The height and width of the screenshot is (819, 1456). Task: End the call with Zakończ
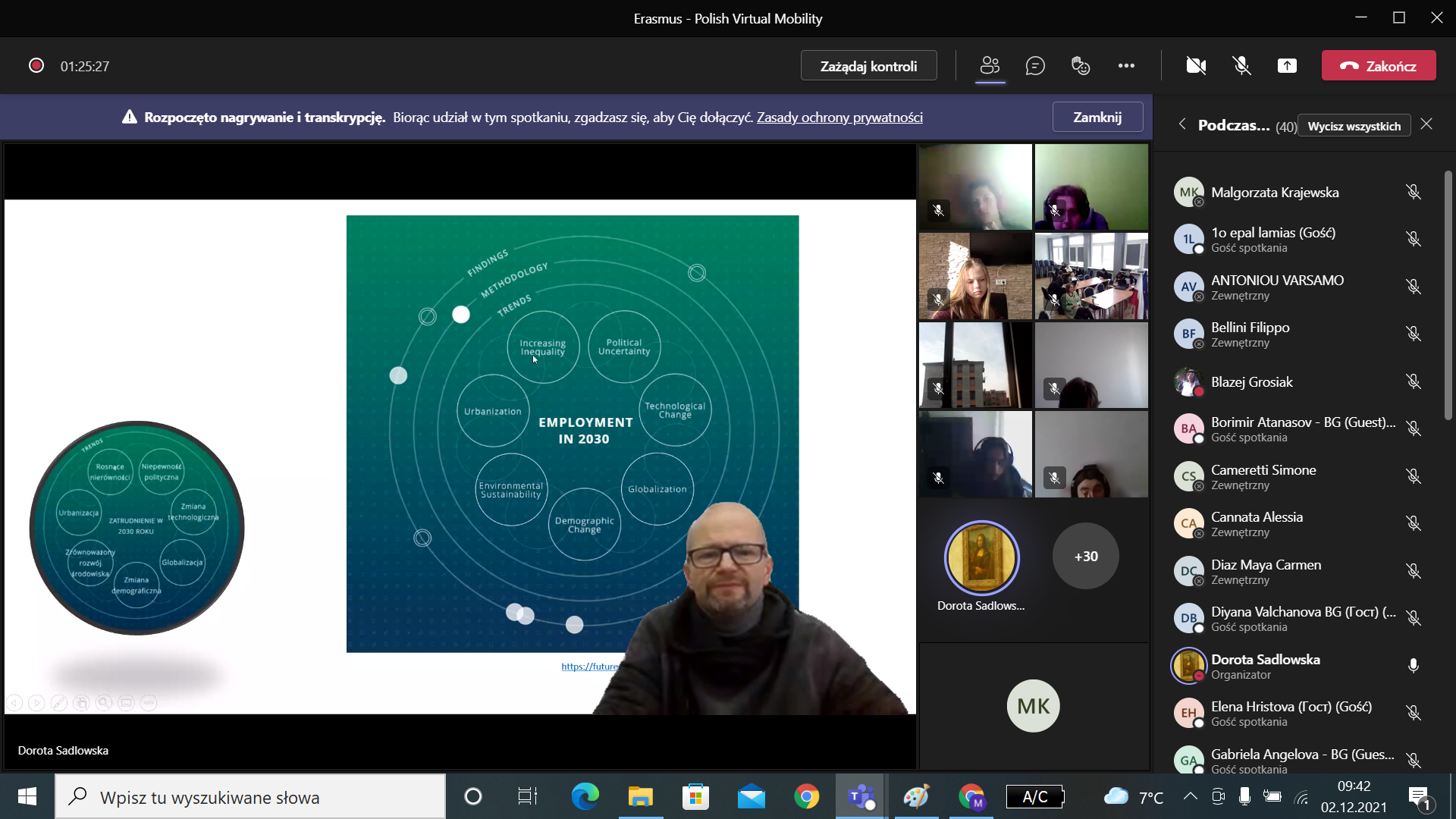pyautogui.click(x=1379, y=66)
